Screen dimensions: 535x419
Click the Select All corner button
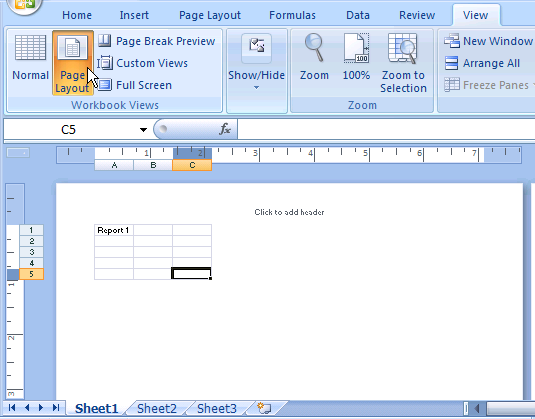pos(18,153)
